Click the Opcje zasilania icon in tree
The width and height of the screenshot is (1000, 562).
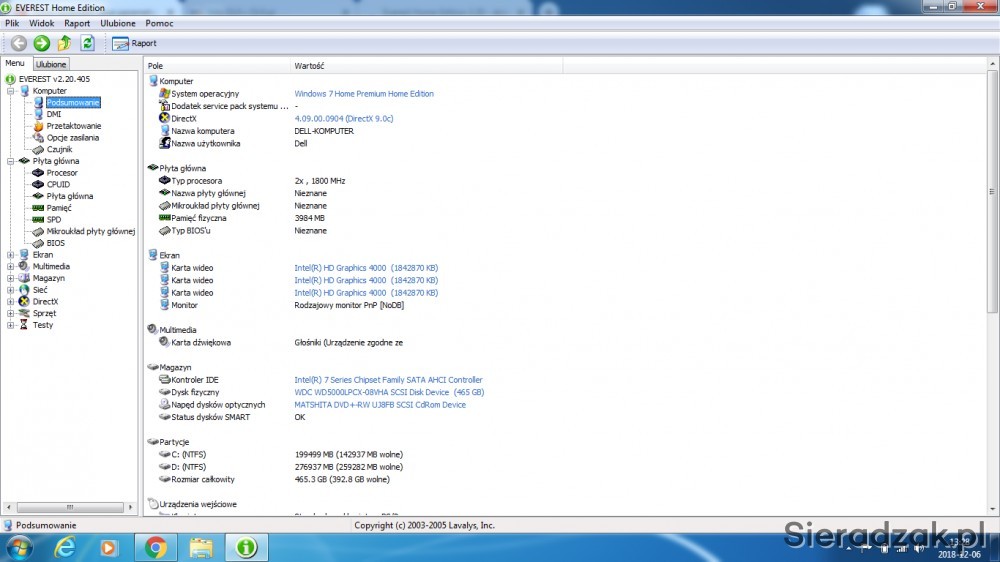[x=38, y=138]
